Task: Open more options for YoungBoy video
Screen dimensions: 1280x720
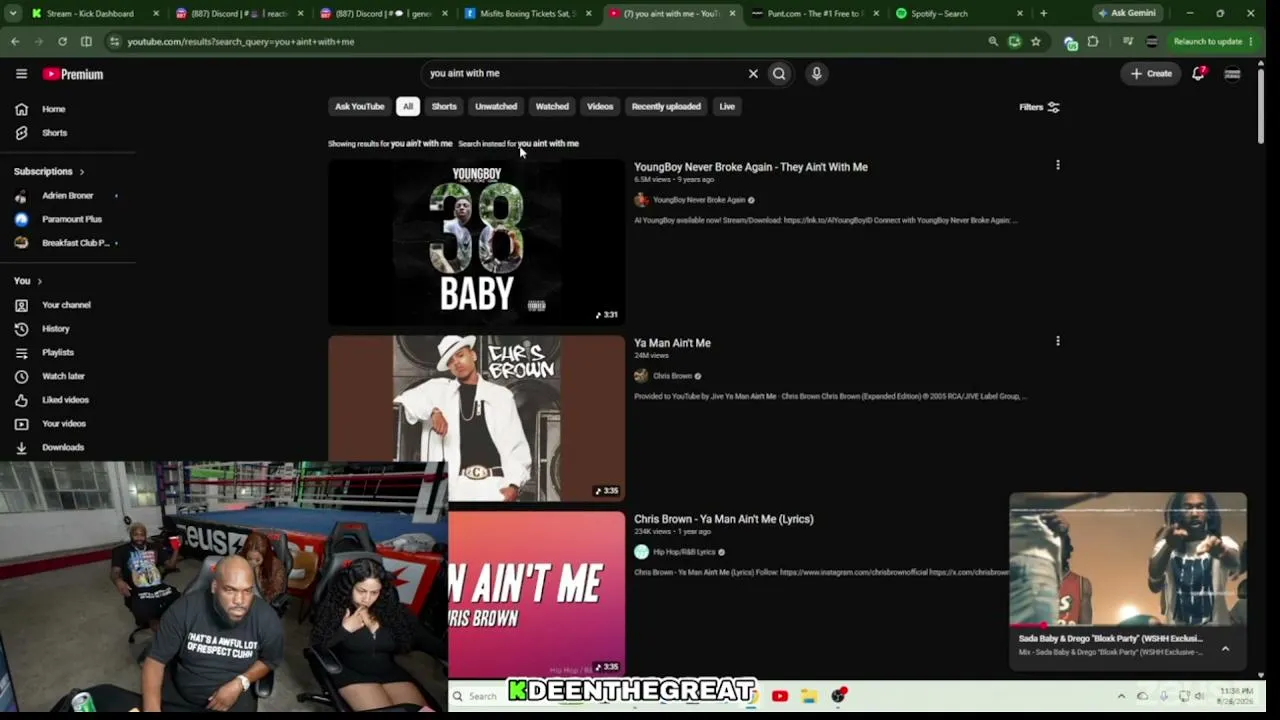Action: (x=1057, y=165)
